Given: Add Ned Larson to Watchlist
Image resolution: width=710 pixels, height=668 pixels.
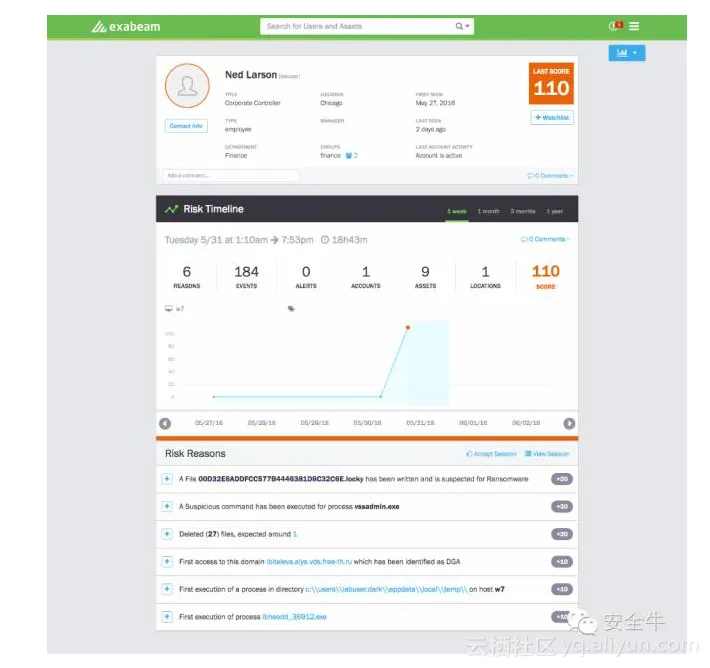Looking at the screenshot, I should (x=552, y=117).
